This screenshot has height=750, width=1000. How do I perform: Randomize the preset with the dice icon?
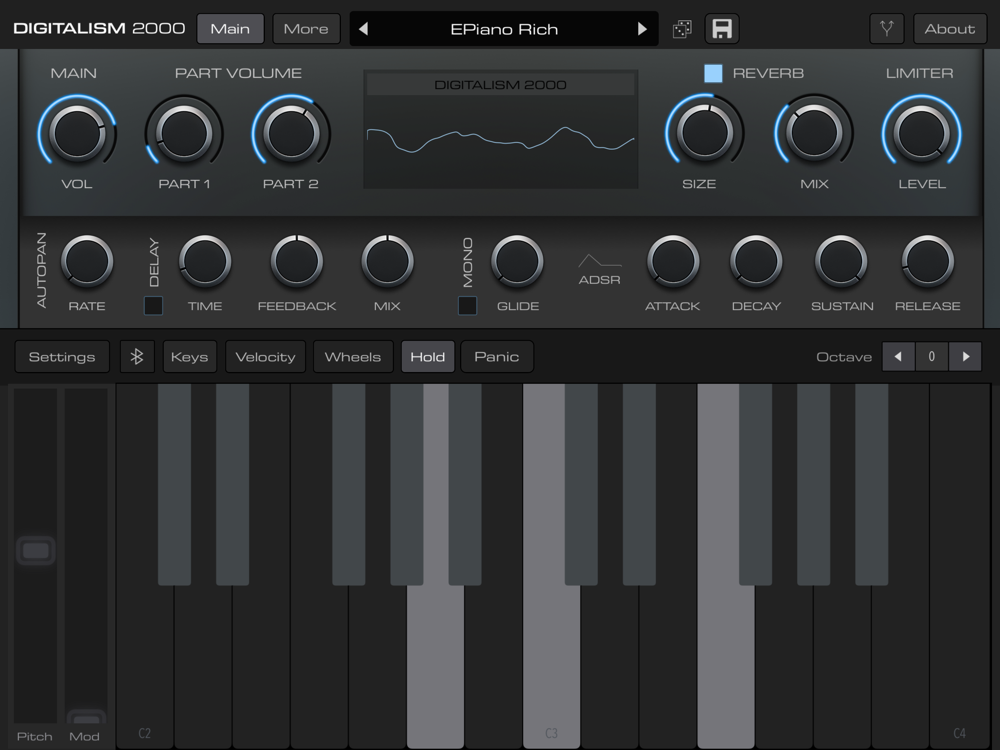pyautogui.click(x=682, y=29)
